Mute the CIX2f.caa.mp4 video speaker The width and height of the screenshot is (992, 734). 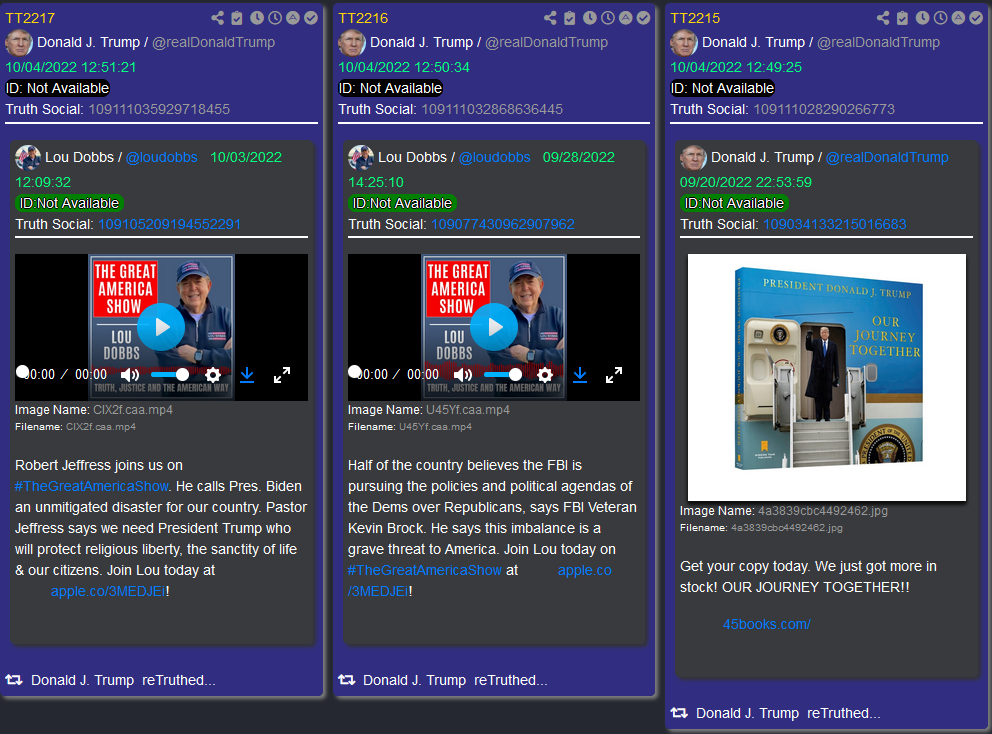[130, 375]
